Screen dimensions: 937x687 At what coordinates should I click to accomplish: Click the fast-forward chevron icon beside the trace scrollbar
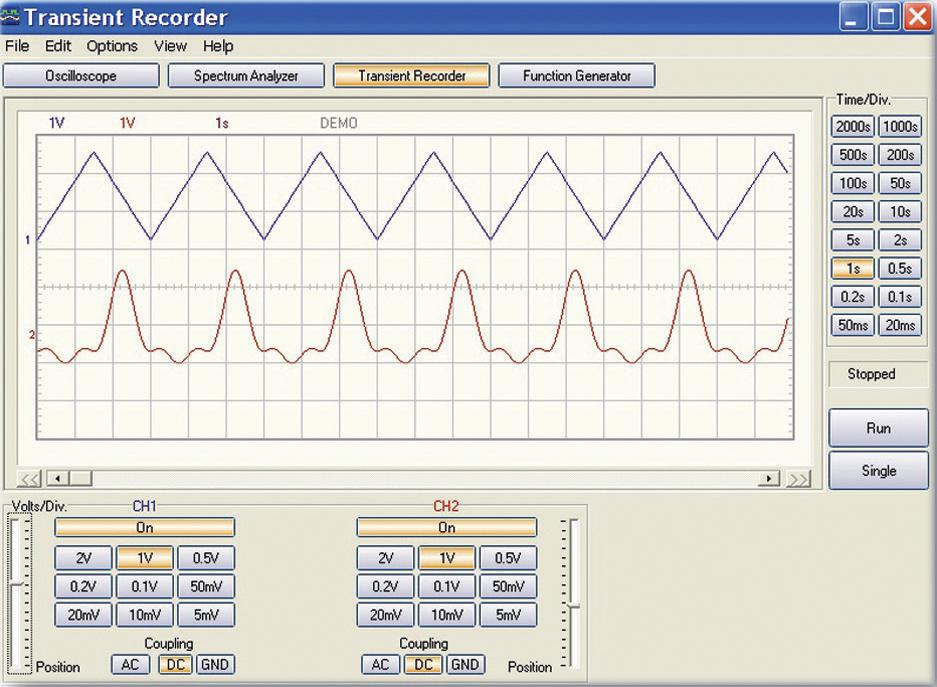tap(800, 479)
